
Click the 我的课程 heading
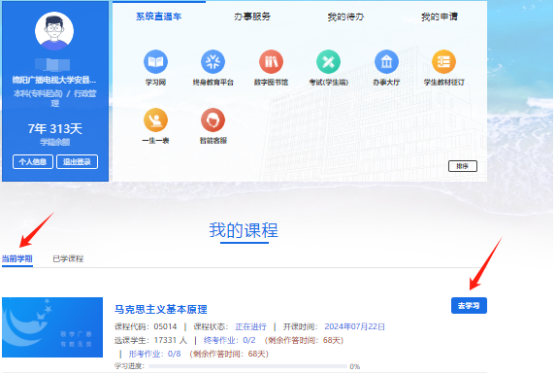click(244, 230)
